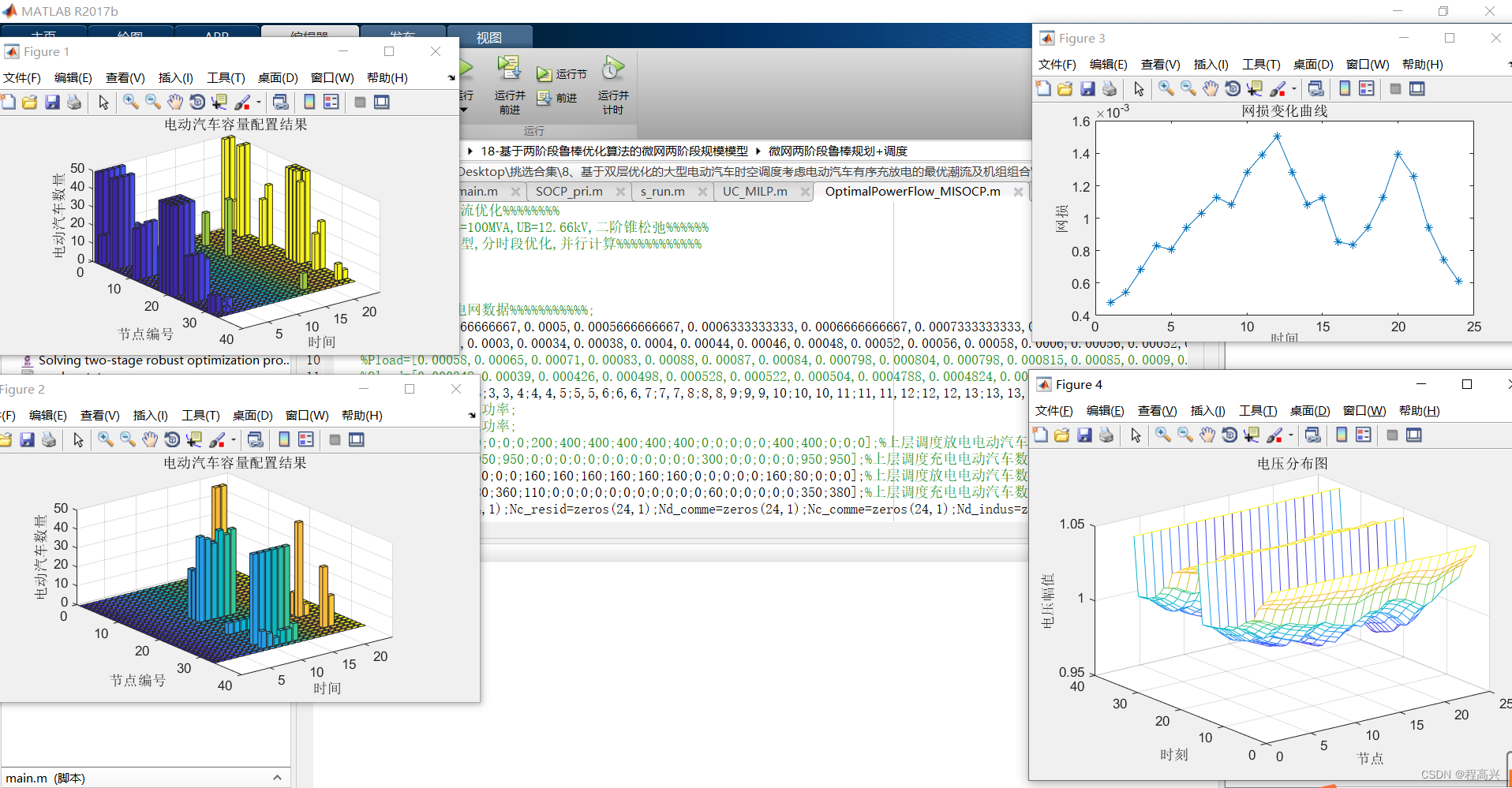Select the Pan hand tool in Figure 1

pos(175,102)
